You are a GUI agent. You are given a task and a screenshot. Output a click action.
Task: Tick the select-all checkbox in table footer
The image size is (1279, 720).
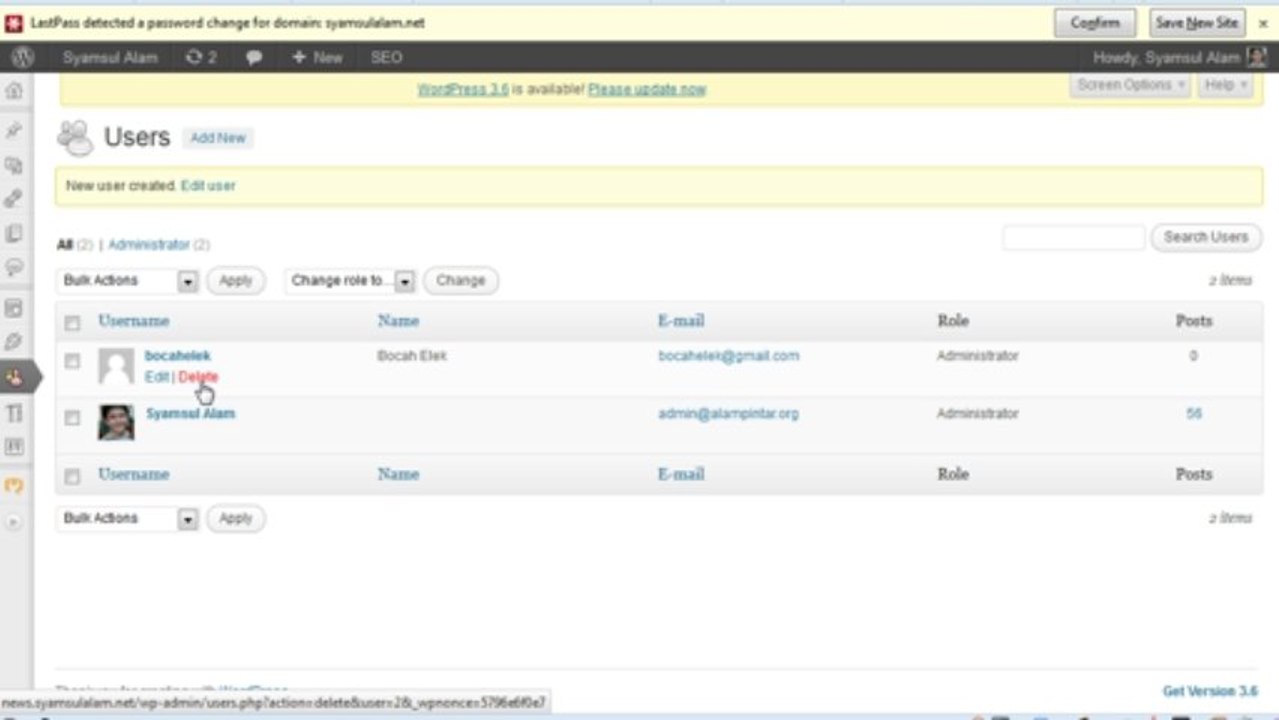72,477
